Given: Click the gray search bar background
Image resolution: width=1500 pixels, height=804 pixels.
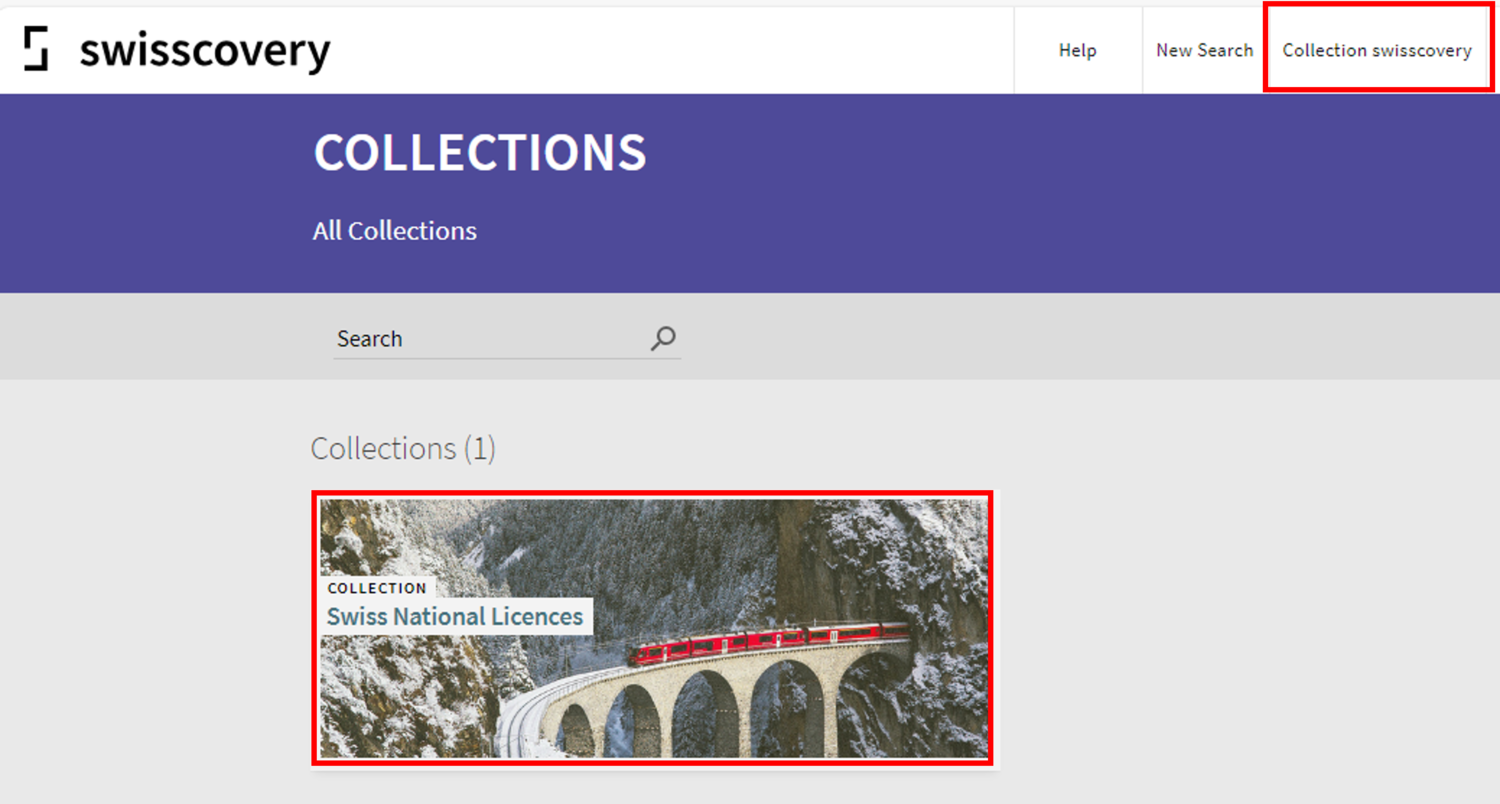Looking at the screenshot, I should click(x=1000, y=337).
